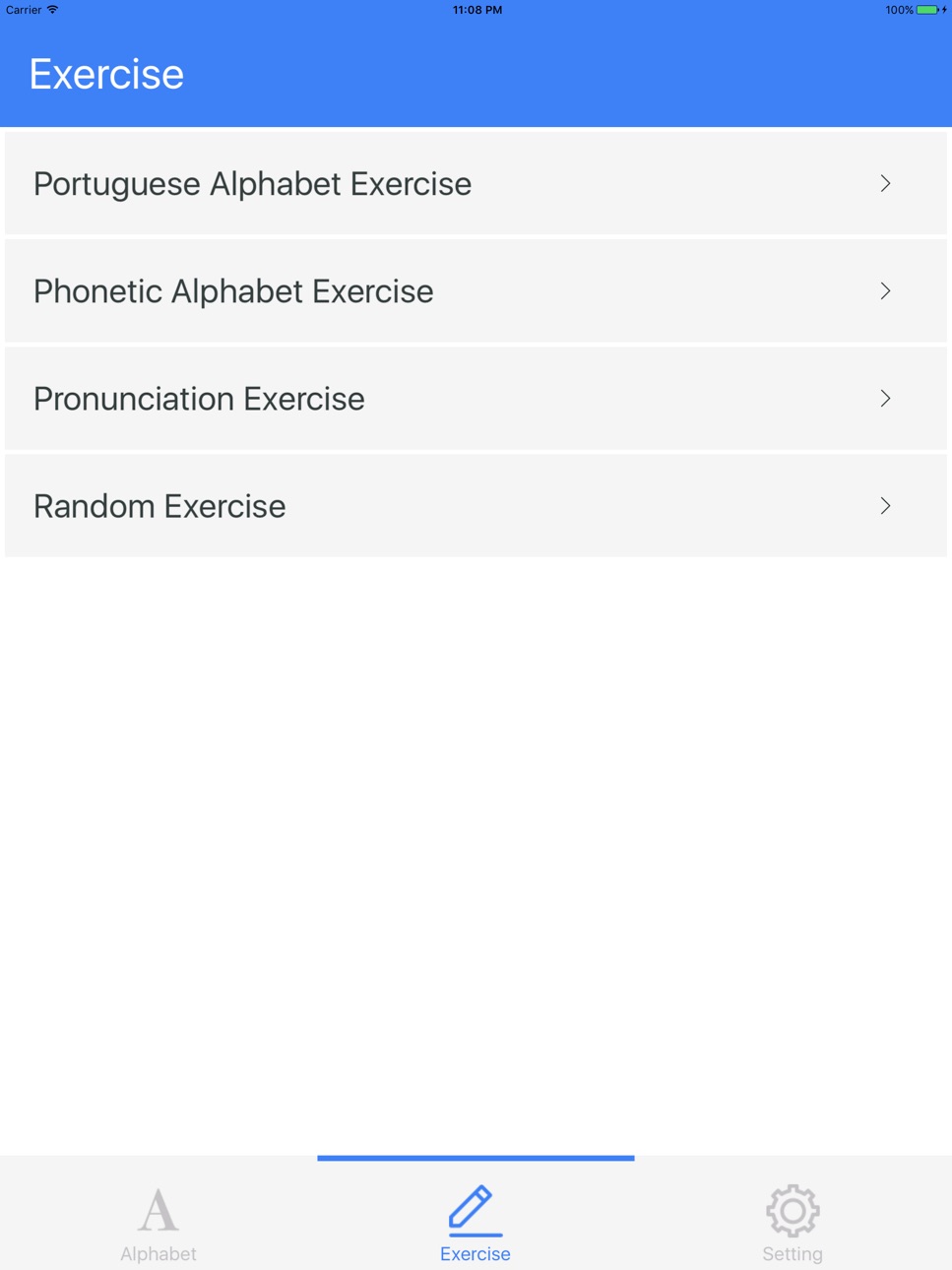Expand chevron for Pronunciation Exercise
The image size is (952, 1270).
885,398
